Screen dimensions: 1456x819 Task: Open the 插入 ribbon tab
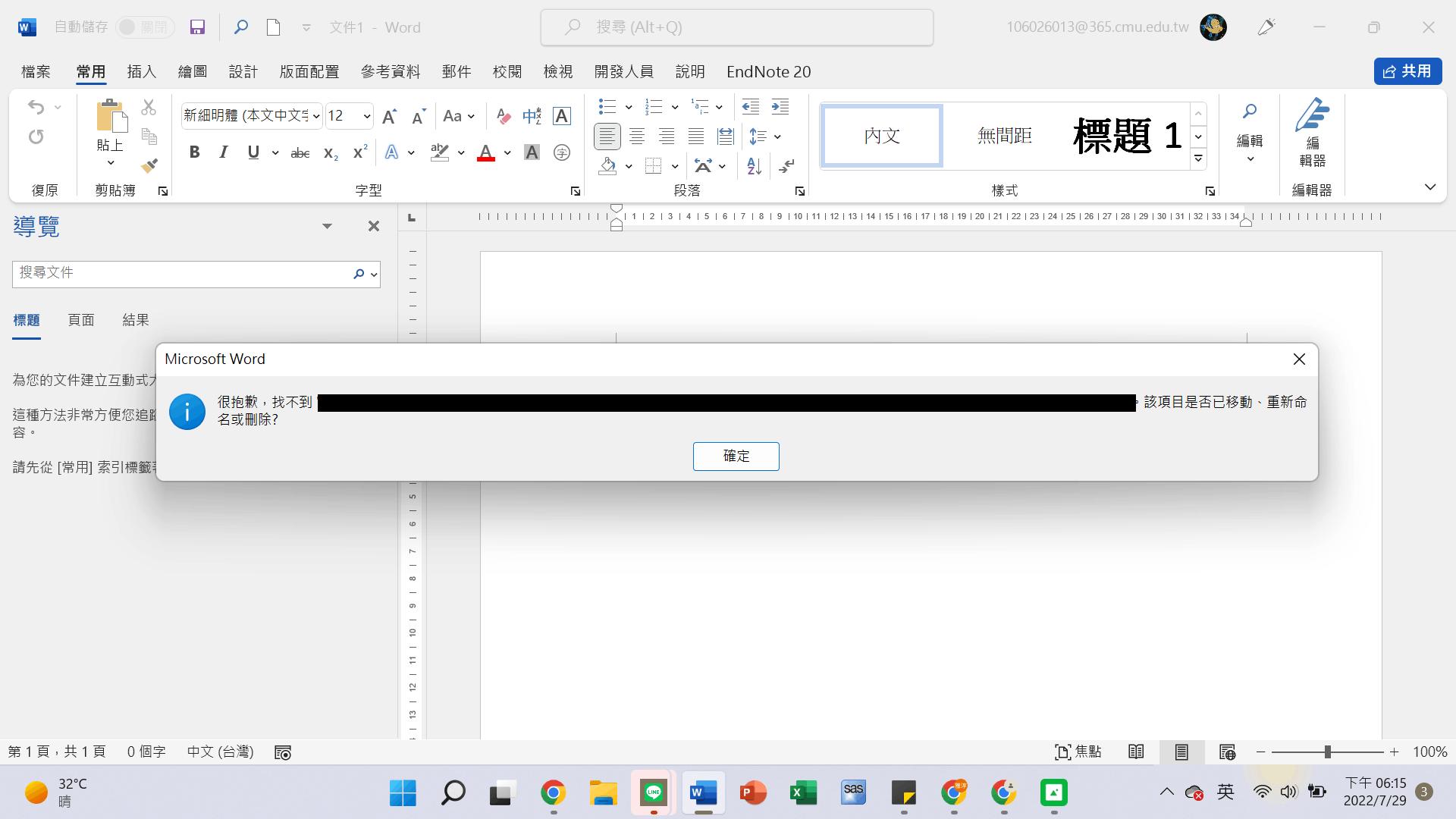(x=141, y=71)
